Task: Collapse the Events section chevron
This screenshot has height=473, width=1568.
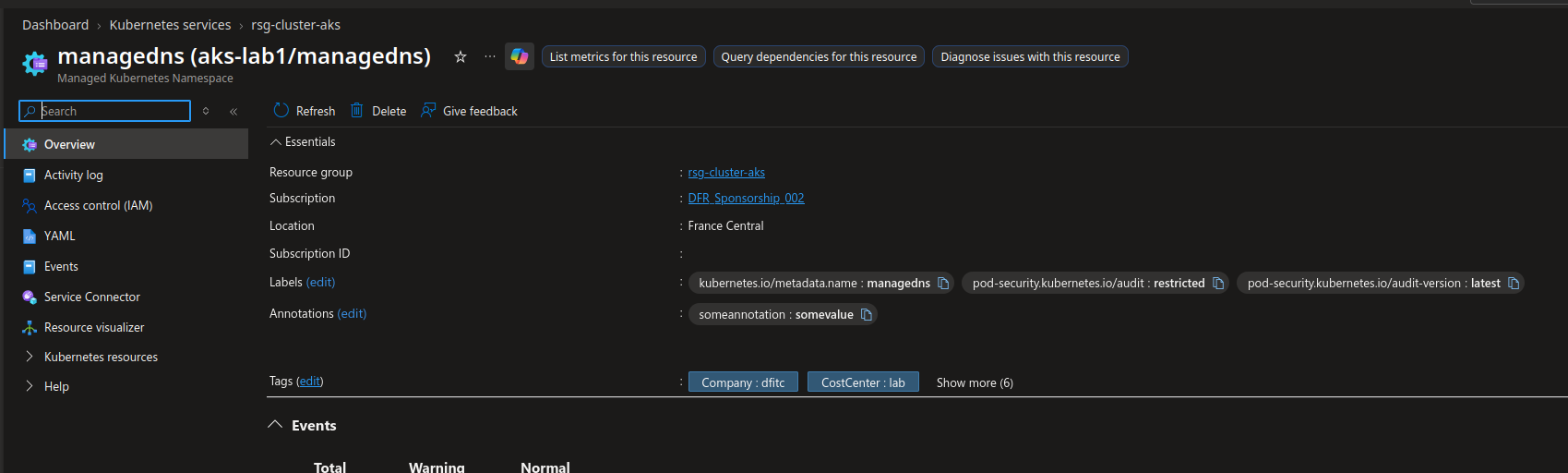Action: coord(275,424)
